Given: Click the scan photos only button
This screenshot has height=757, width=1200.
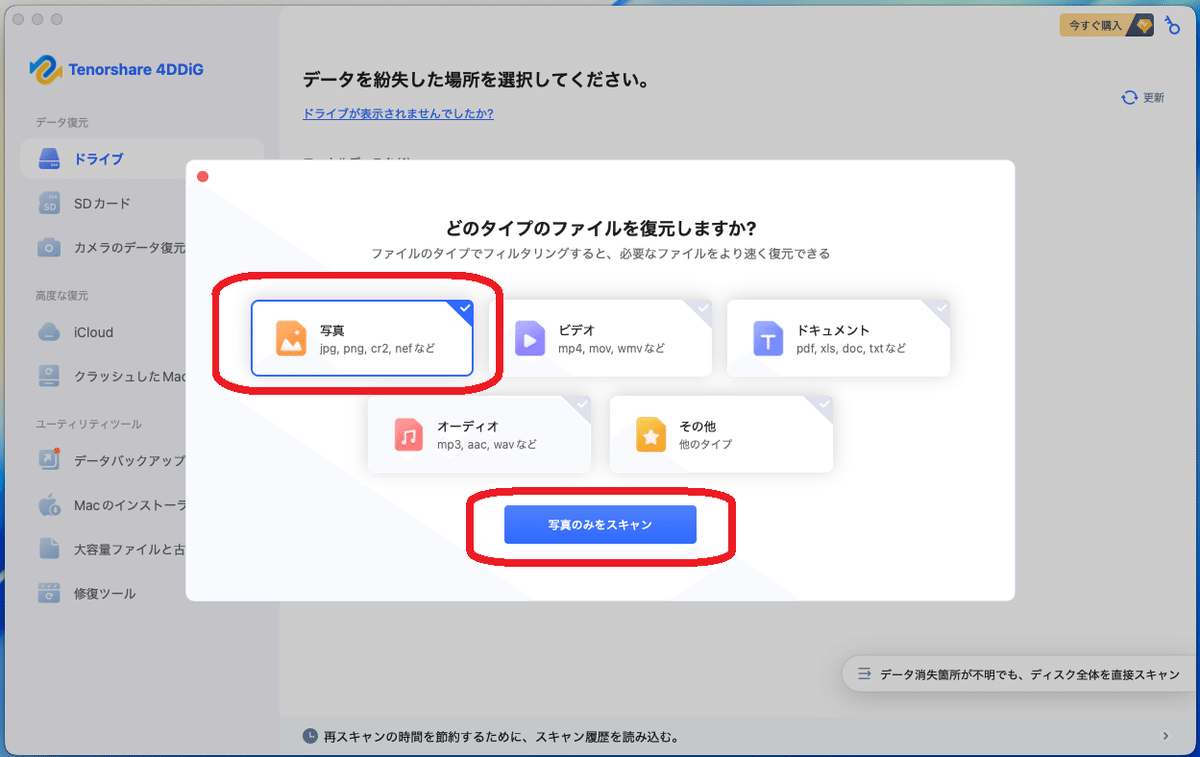Looking at the screenshot, I should pos(600,524).
